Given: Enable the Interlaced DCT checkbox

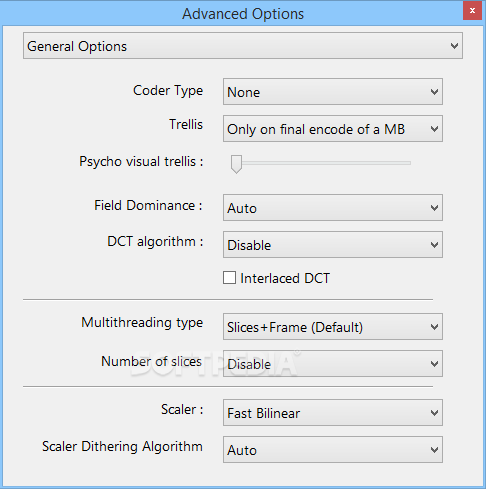Looking at the screenshot, I should [x=229, y=278].
